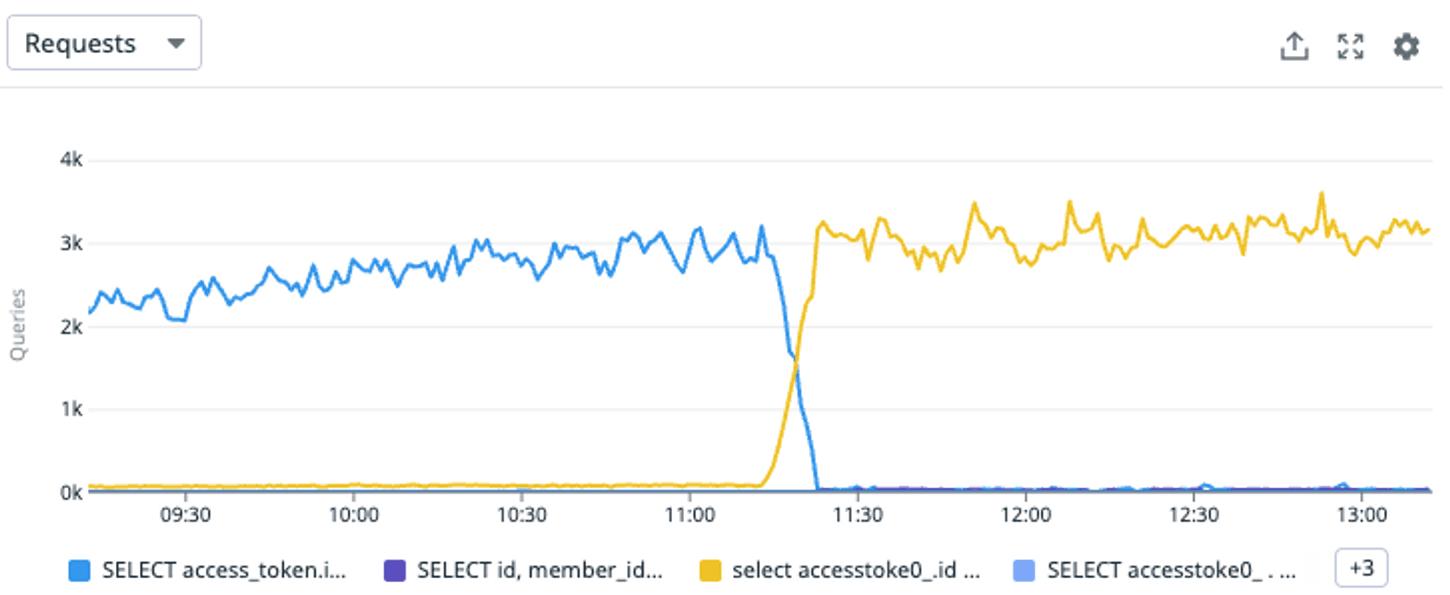Click the Queries axis title
This screenshot has width=1450, height=595.
click(17, 324)
